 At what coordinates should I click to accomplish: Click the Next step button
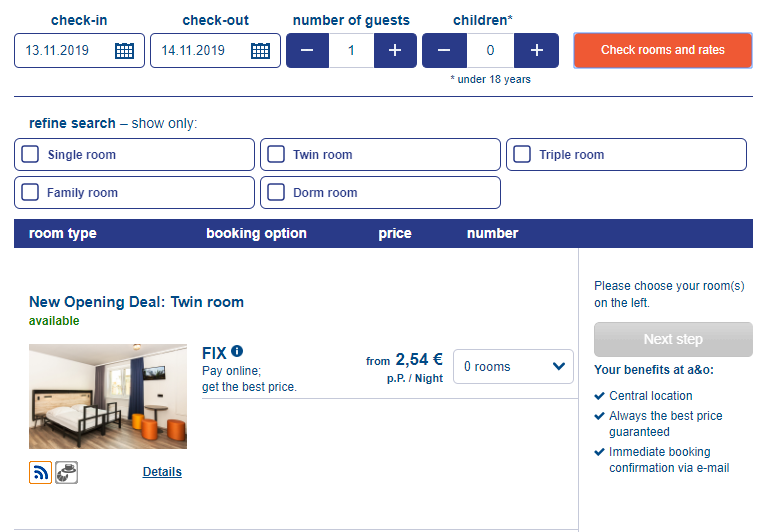pyautogui.click(x=673, y=339)
